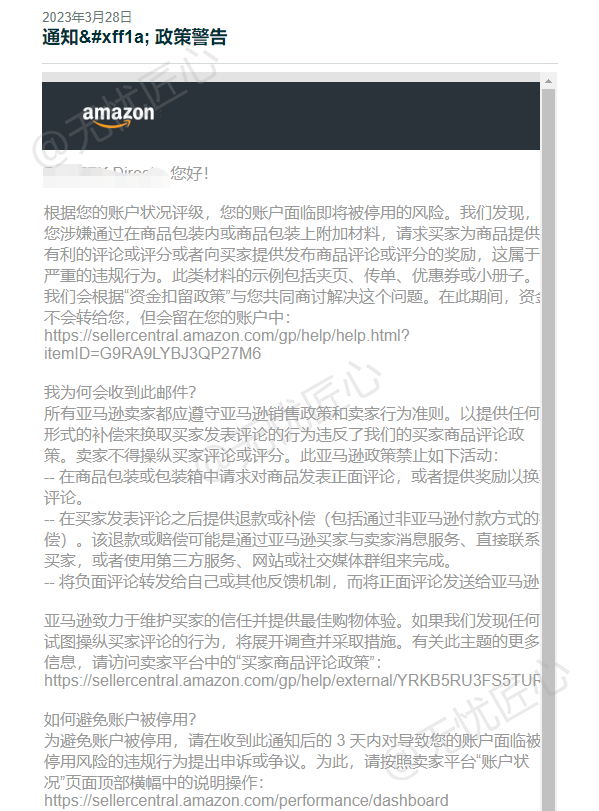The height and width of the screenshot is (811, 599).
Task: Click the 如何避免账户被停用? heading
Action: click(120, 719)
